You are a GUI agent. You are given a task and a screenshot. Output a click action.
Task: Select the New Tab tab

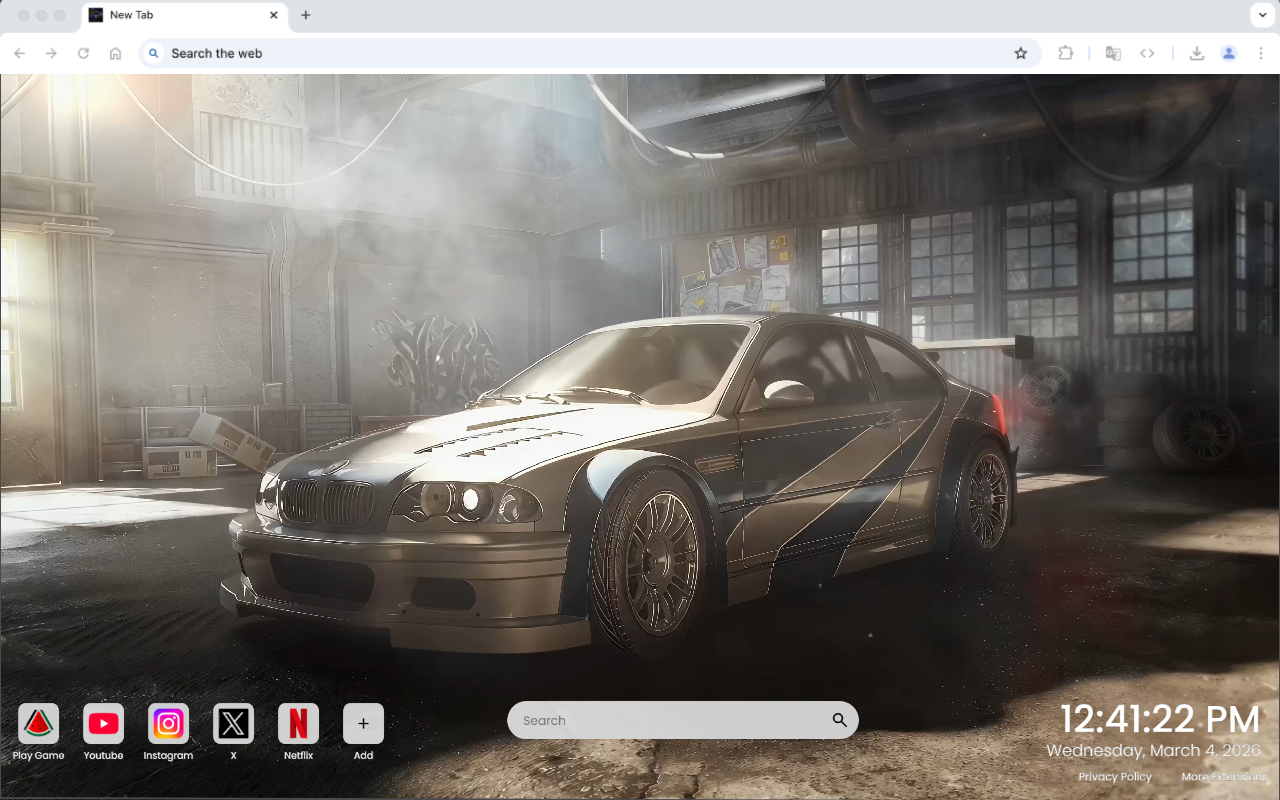pos(184,16)
